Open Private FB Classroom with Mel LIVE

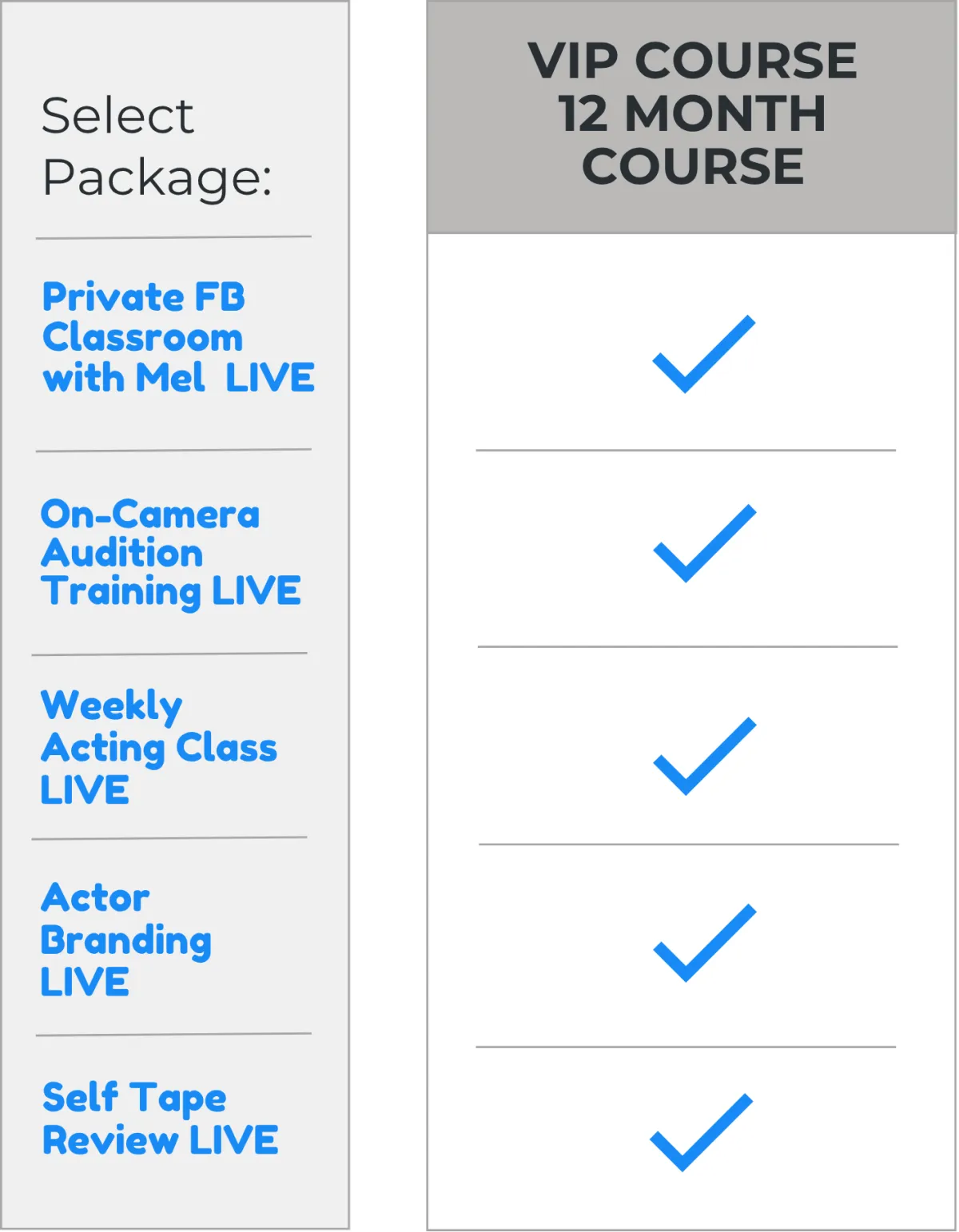pos(179,337)
